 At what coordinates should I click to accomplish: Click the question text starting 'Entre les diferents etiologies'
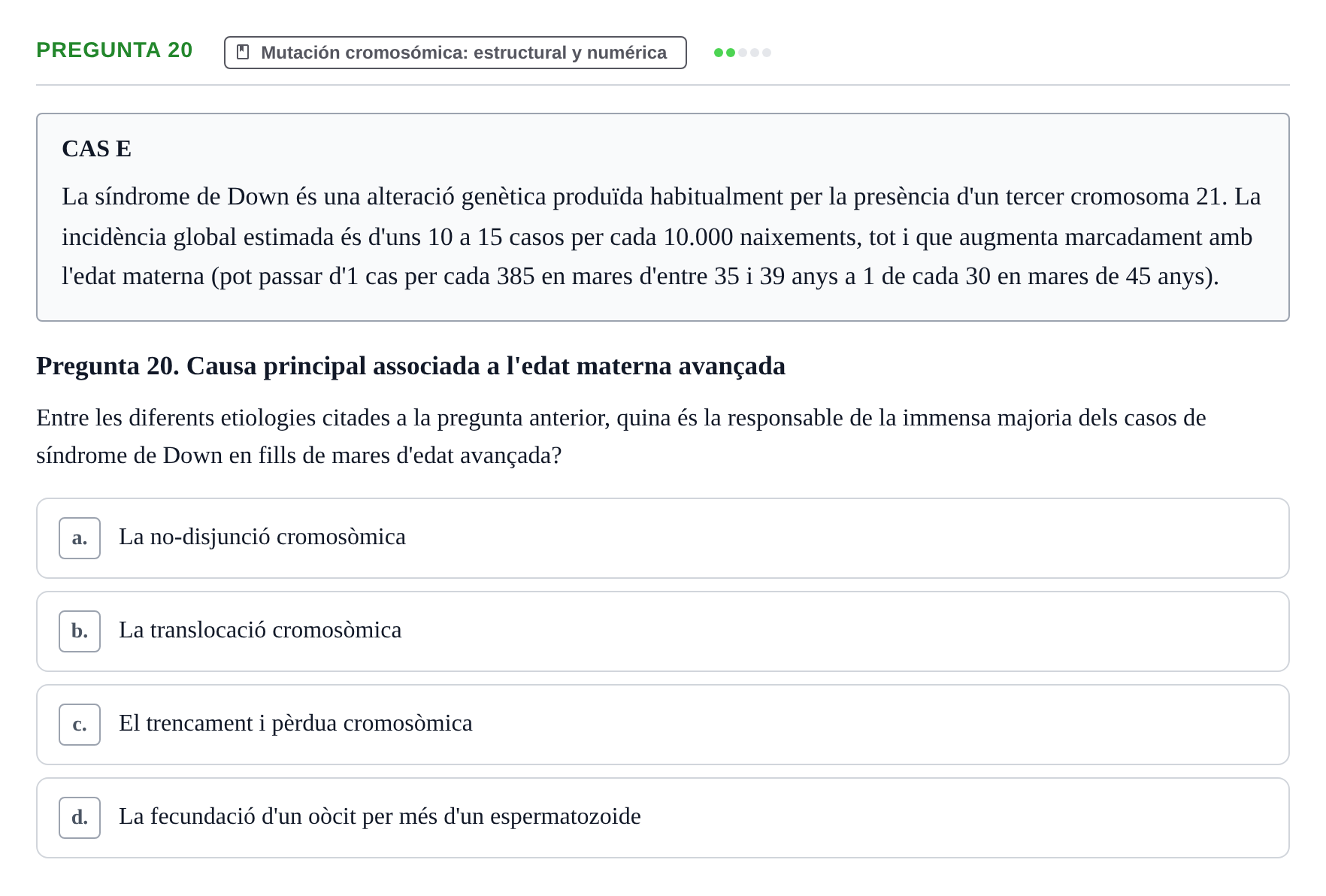pos(621,437)
